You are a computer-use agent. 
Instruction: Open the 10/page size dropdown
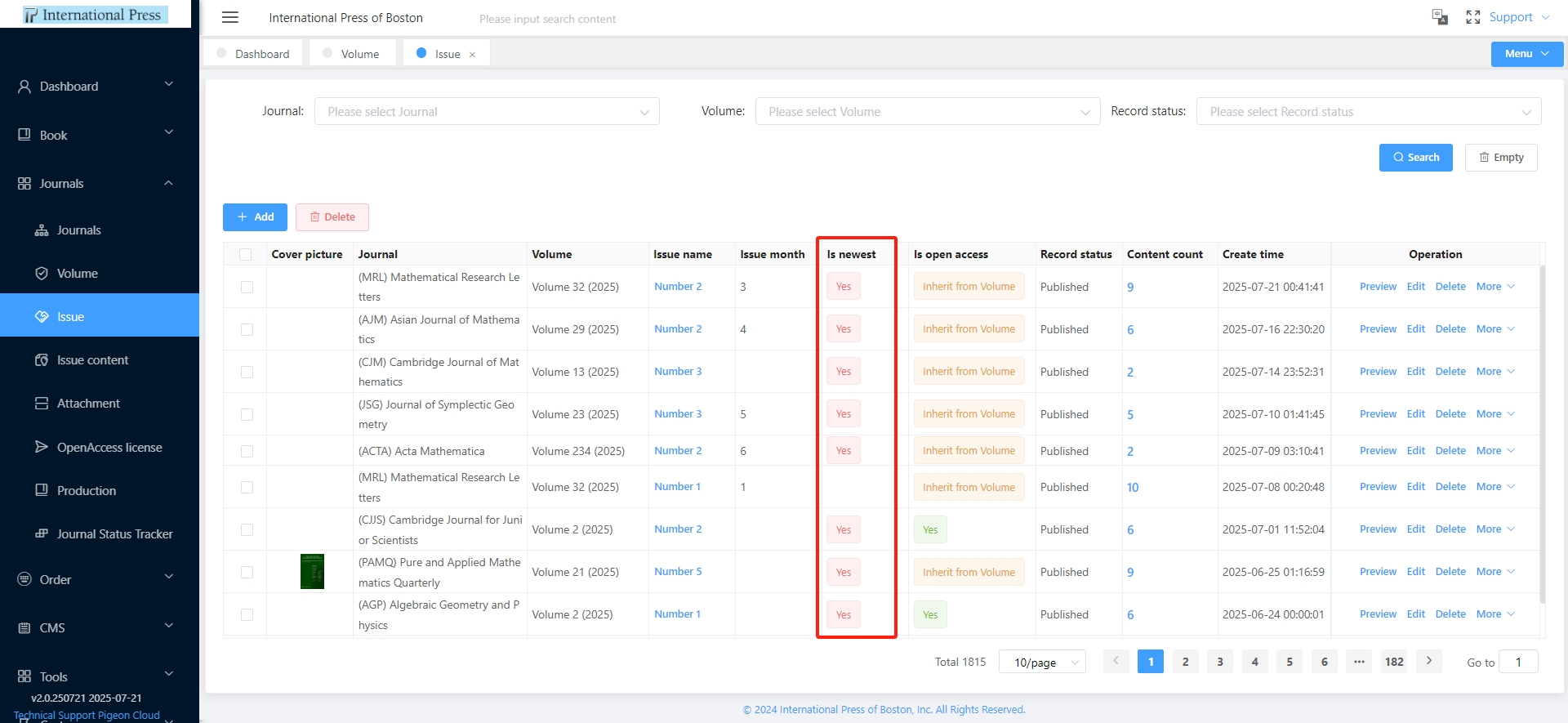click(1042, 662)
